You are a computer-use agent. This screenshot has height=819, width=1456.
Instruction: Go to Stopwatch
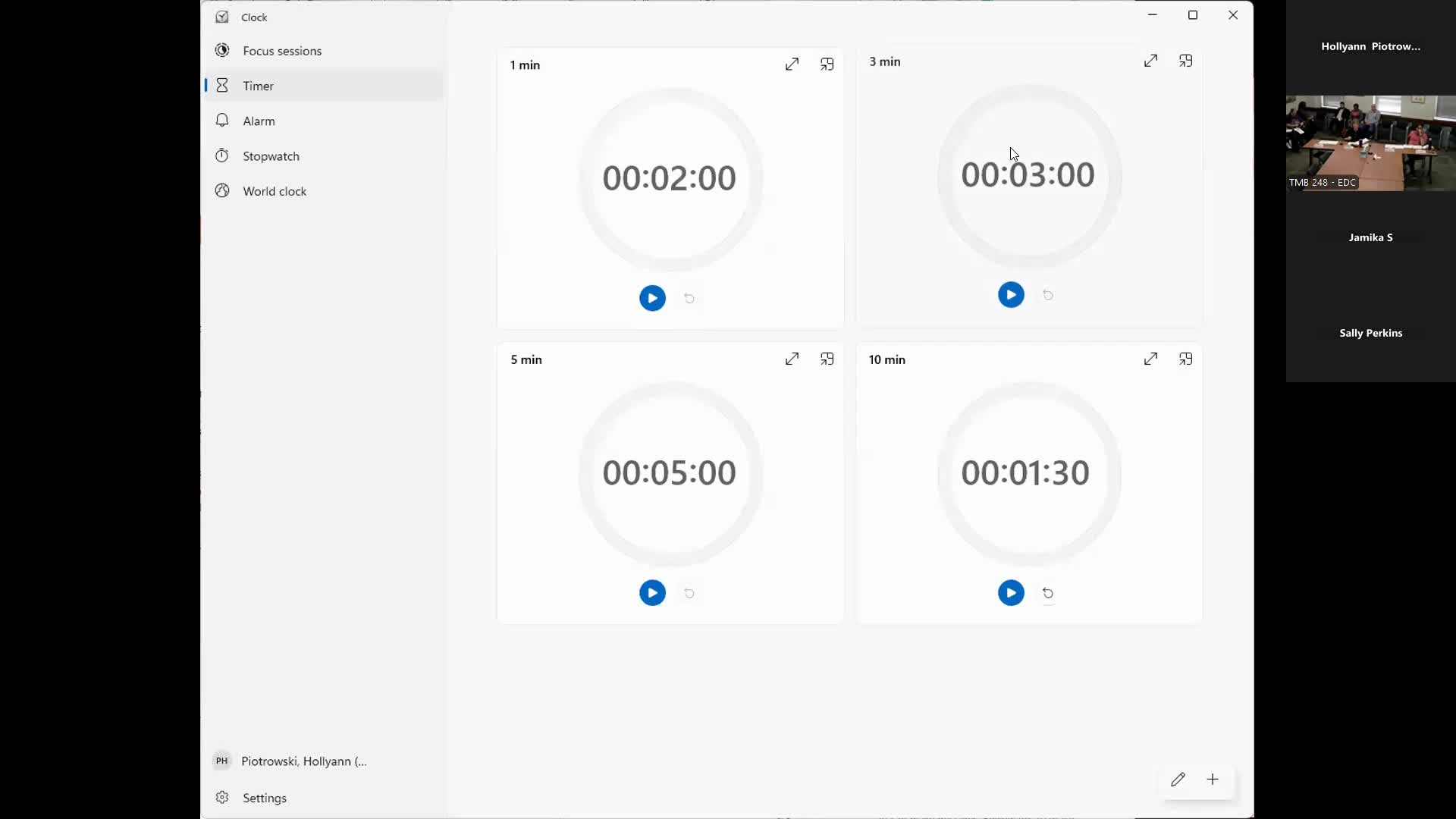(x=271, y=156)
